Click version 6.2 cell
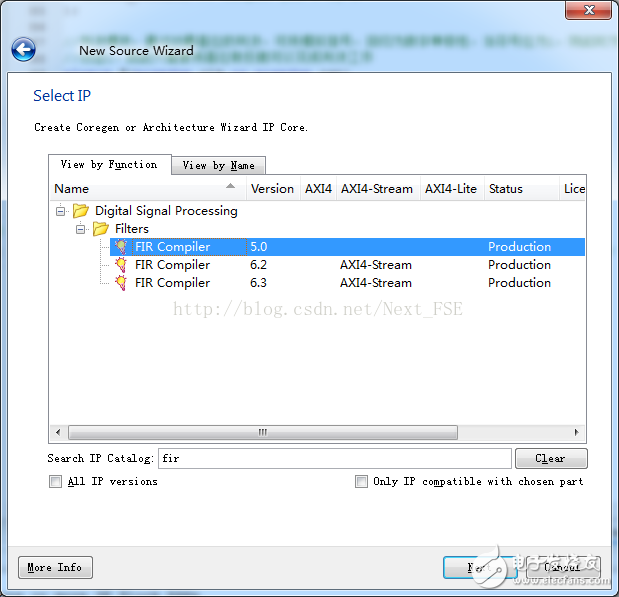Screen dimensions: 619x597 point(259,265)
